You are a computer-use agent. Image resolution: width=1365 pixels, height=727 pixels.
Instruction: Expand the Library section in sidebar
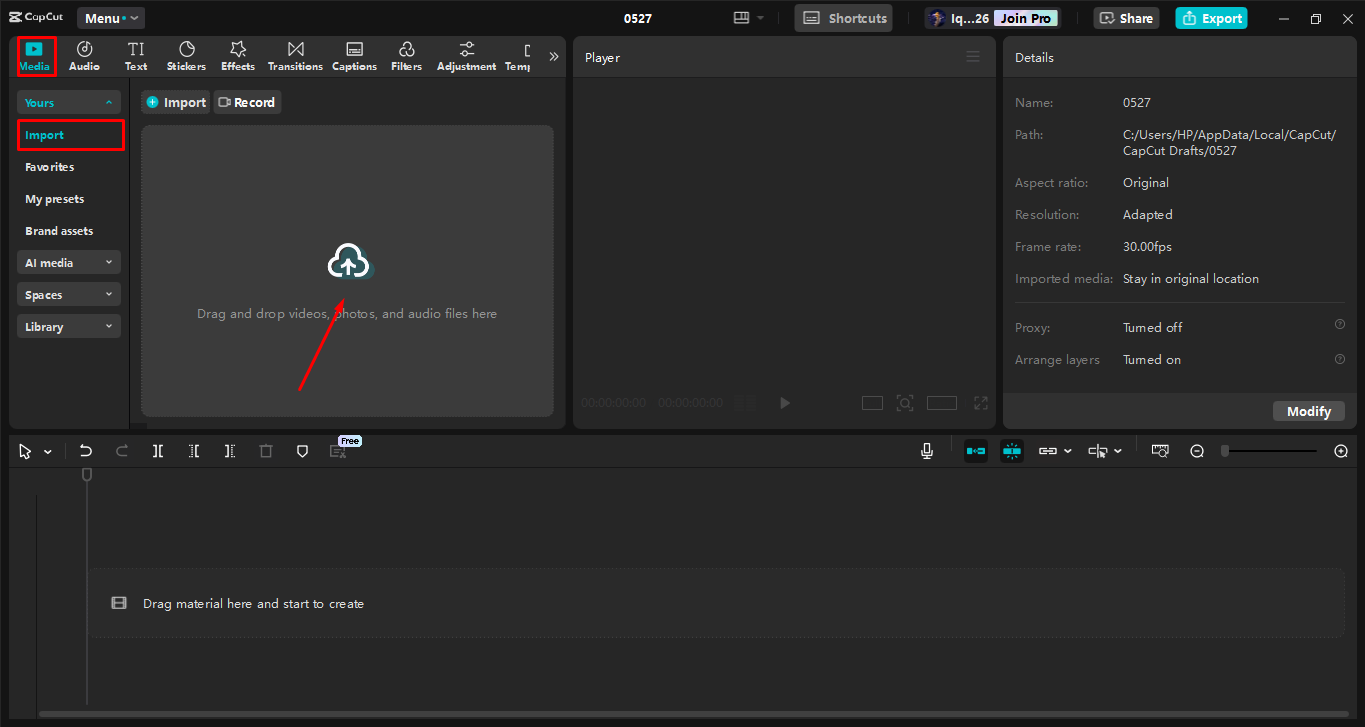pos(68,325)
